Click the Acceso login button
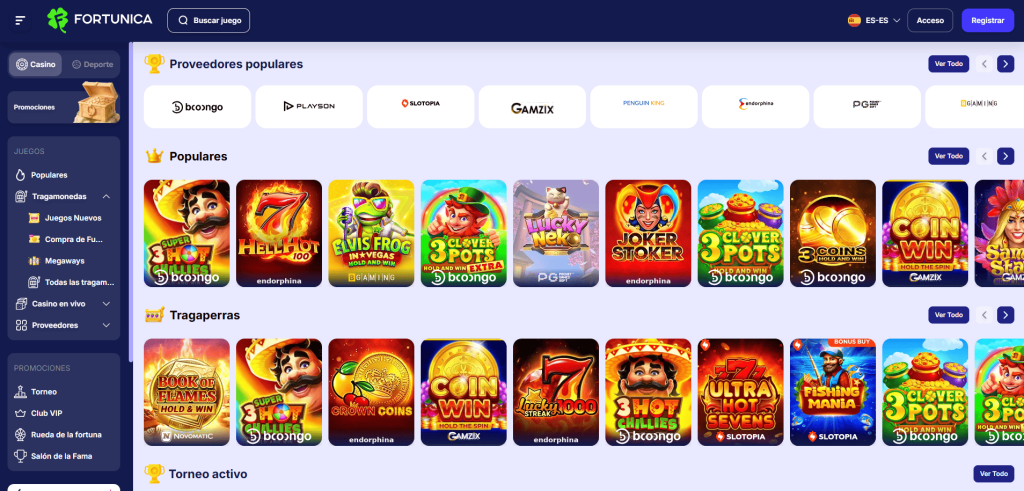 (930, 20)
